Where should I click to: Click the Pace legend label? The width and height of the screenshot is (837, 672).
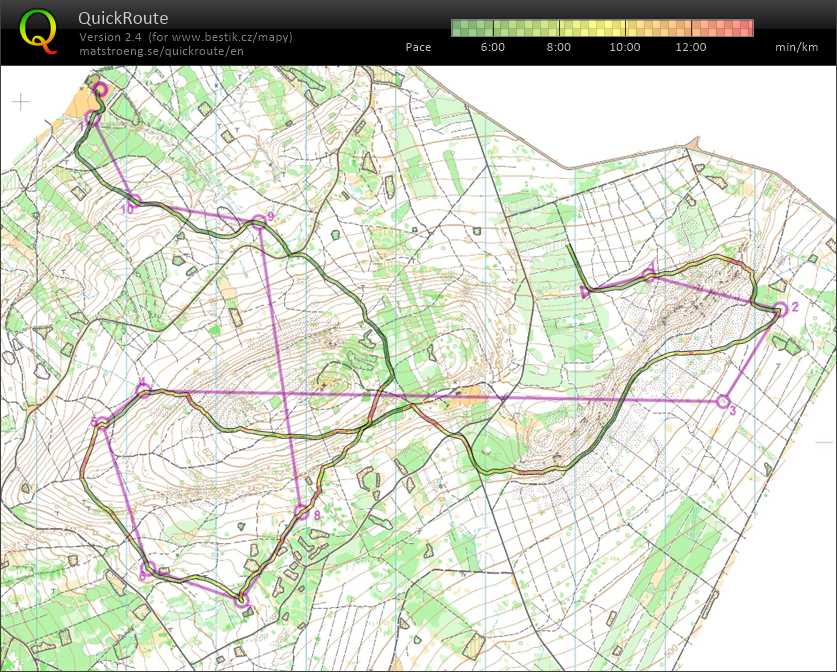(x=418, y=47)
